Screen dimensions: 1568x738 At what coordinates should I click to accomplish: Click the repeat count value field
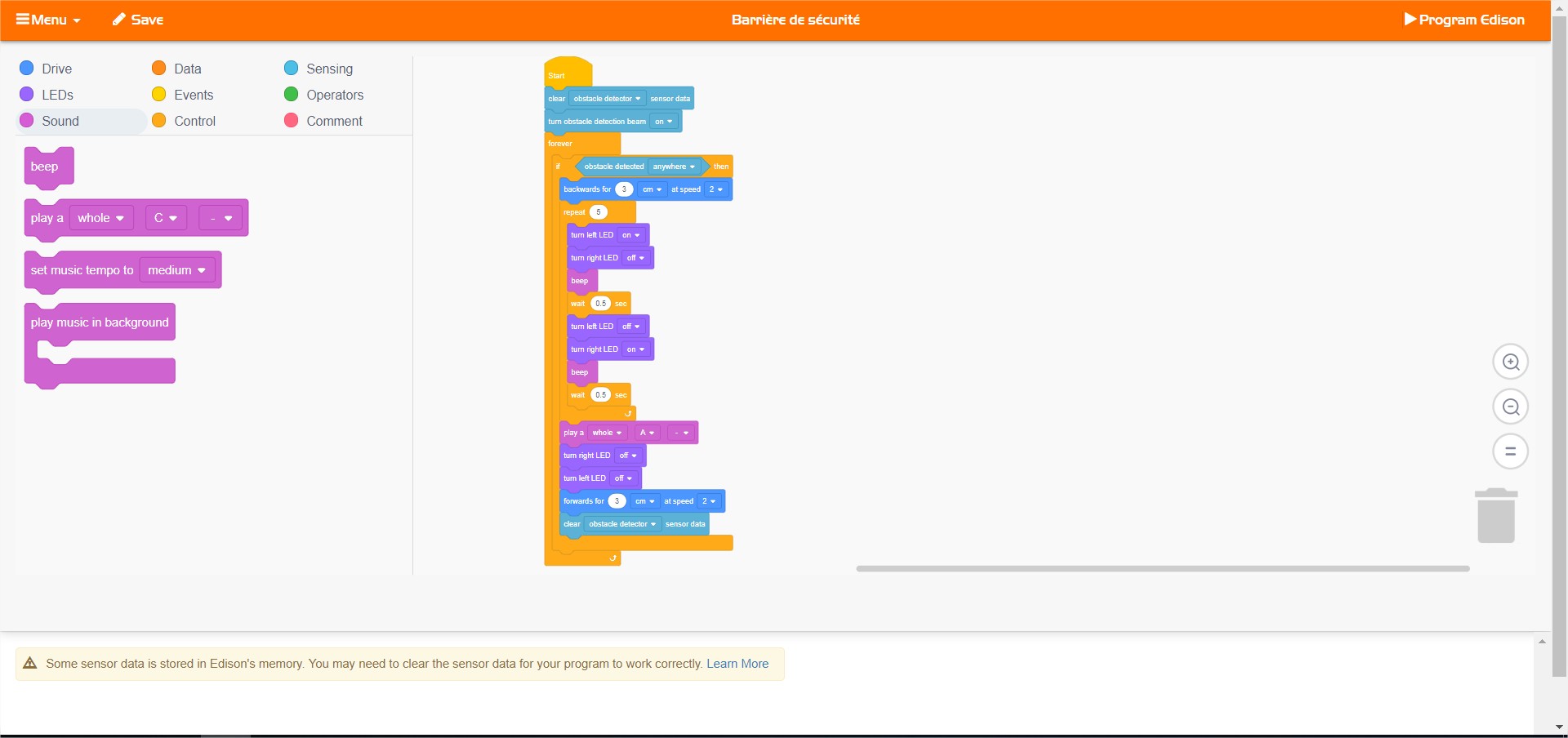599,212
